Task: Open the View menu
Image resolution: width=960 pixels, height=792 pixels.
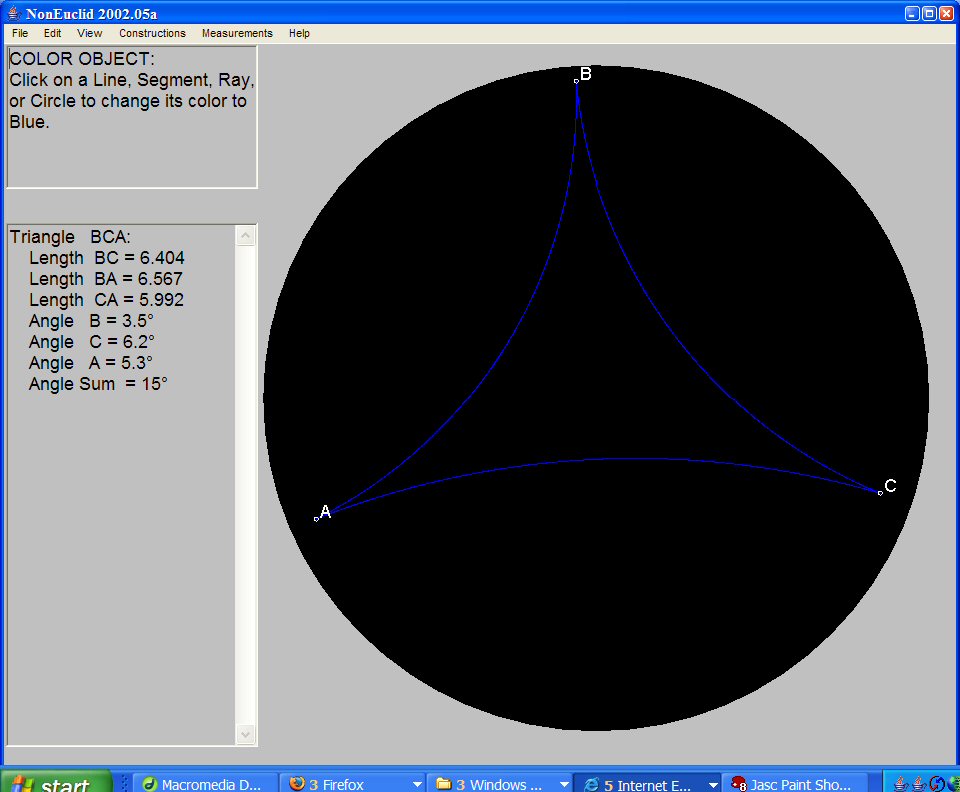Action: tap(89, 33)
